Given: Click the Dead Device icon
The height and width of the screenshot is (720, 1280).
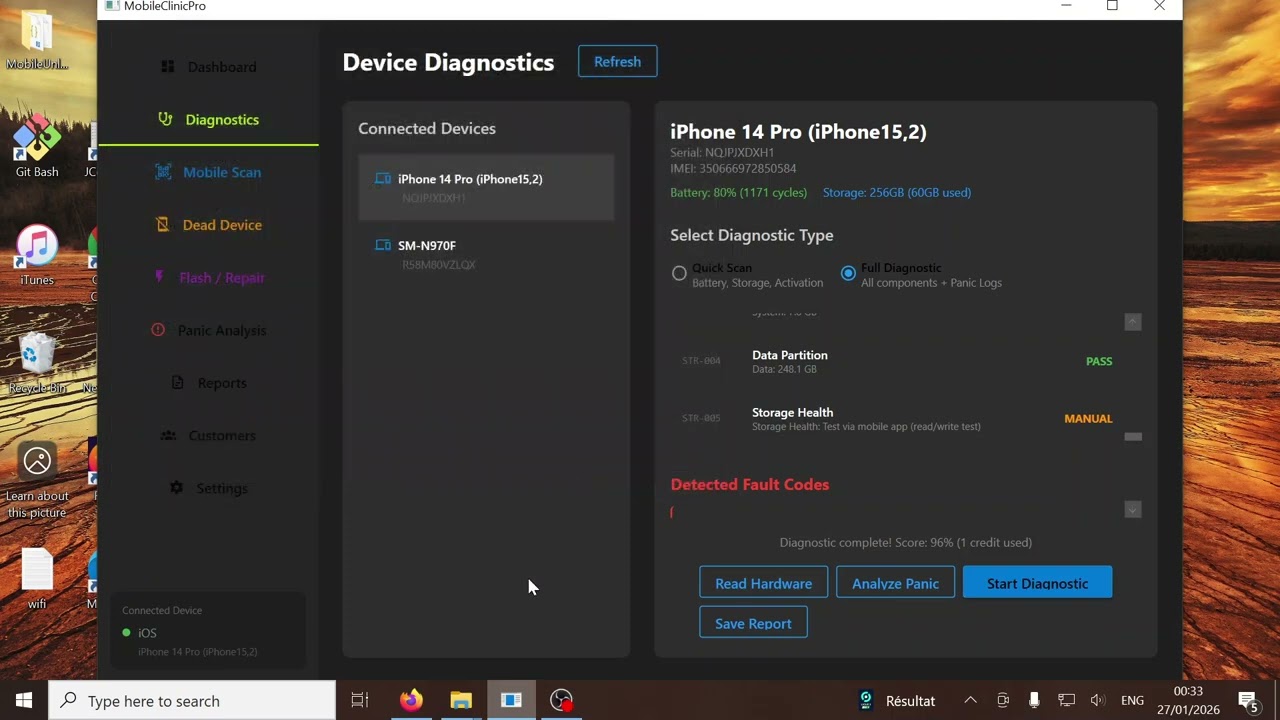Looking at the screenshot, I should click(163, 225).
